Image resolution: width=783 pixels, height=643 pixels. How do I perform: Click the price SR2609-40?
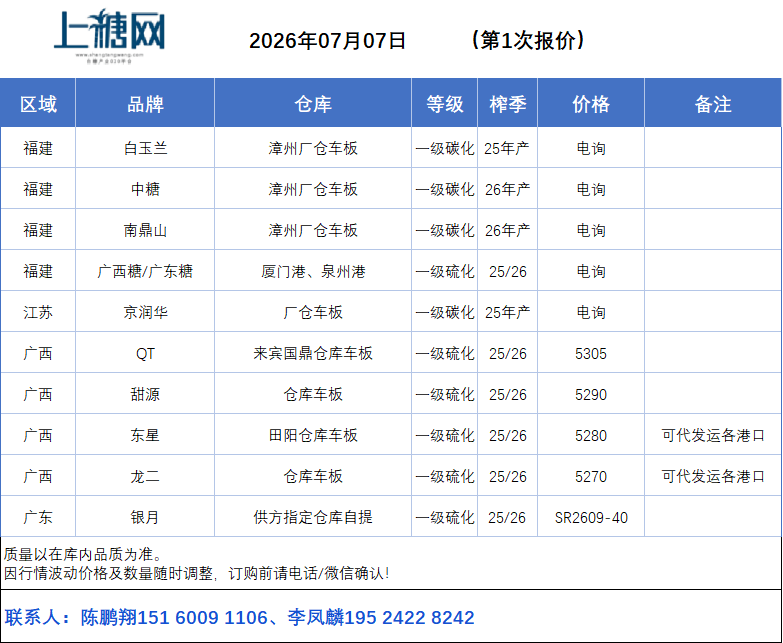click(591, 517)
